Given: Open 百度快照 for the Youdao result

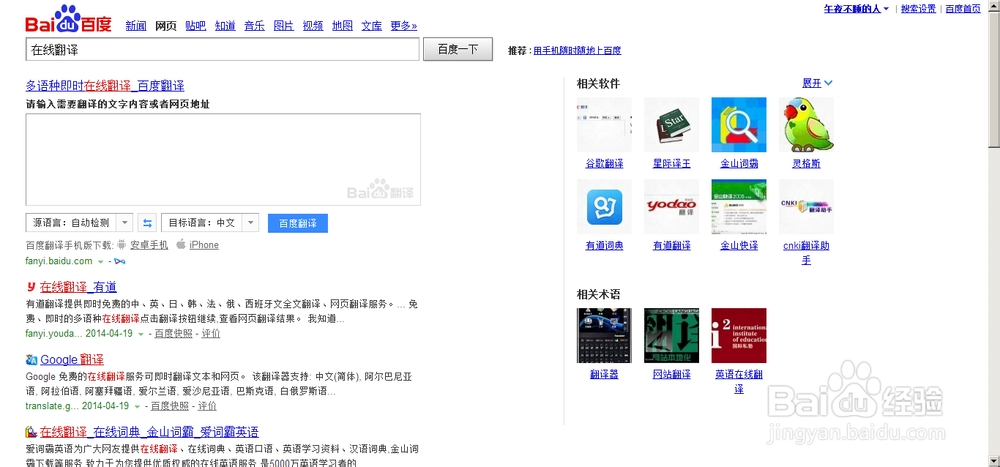Looking at the screenshot, I should [x=173, y=334].
